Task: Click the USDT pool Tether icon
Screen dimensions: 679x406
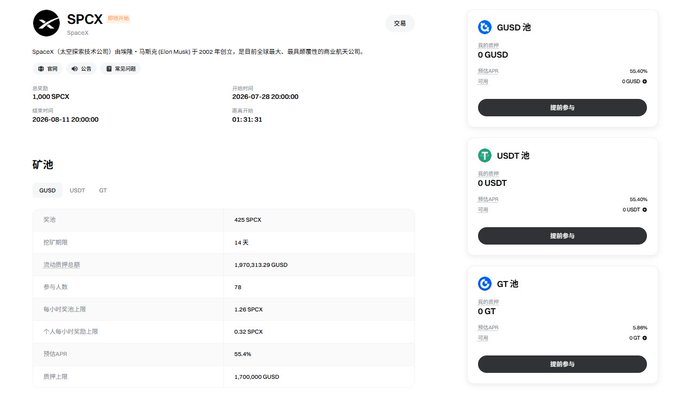Action: 485,155
